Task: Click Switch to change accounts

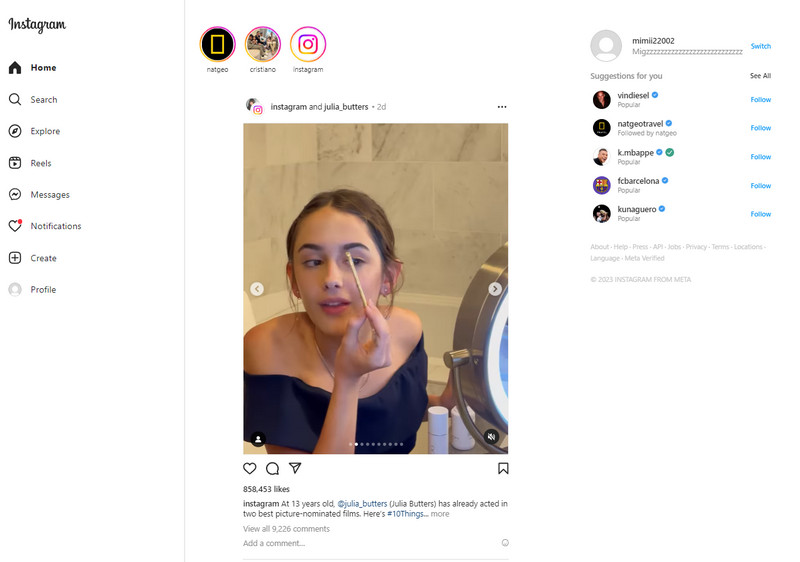Action: (x=760, y=46)
